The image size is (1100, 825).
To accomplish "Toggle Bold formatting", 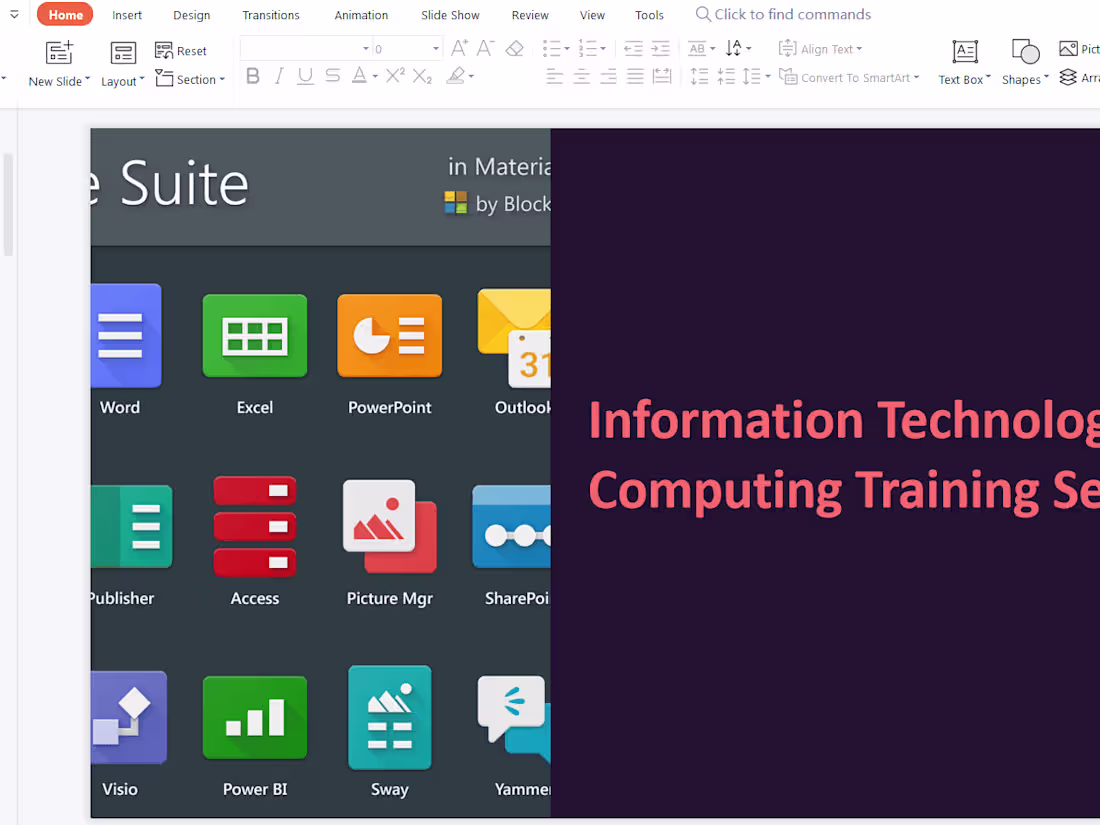I will click(x=253, y=76).
